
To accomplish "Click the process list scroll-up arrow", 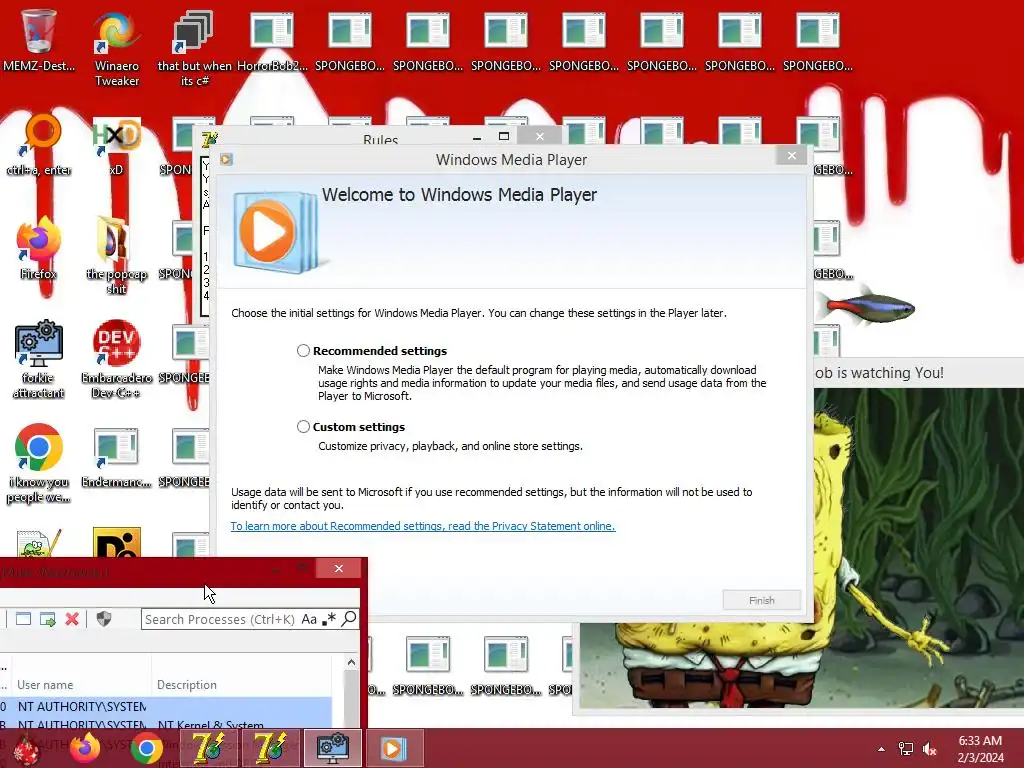I will (x=351, y=663).
